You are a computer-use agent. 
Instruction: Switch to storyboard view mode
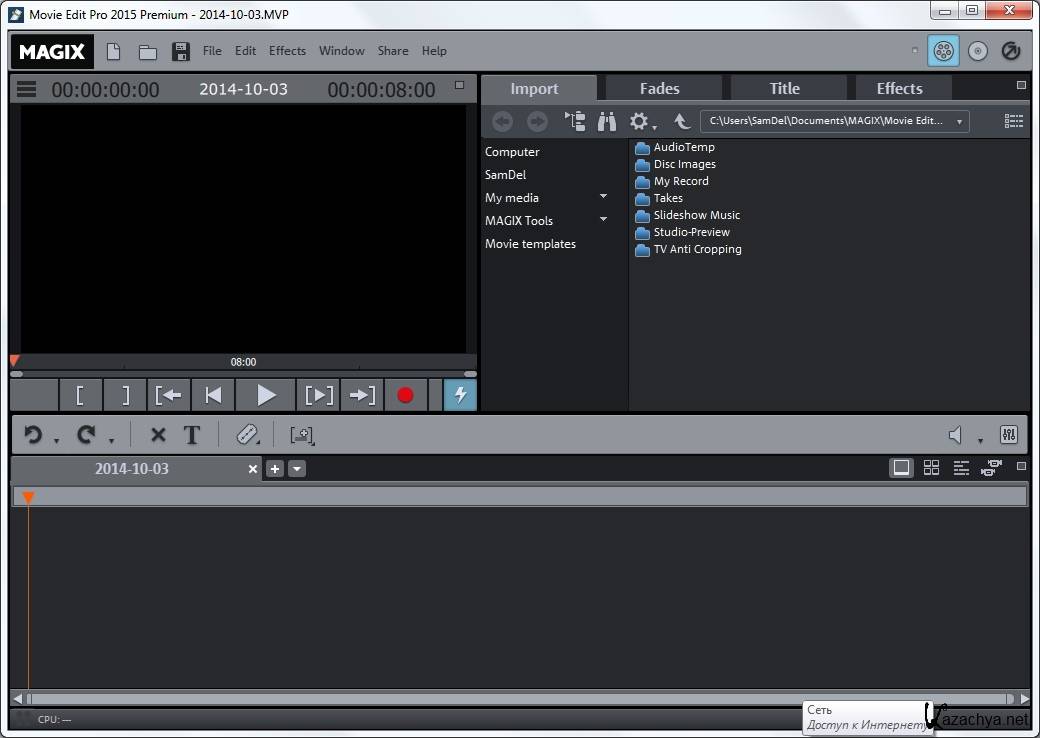902,468
